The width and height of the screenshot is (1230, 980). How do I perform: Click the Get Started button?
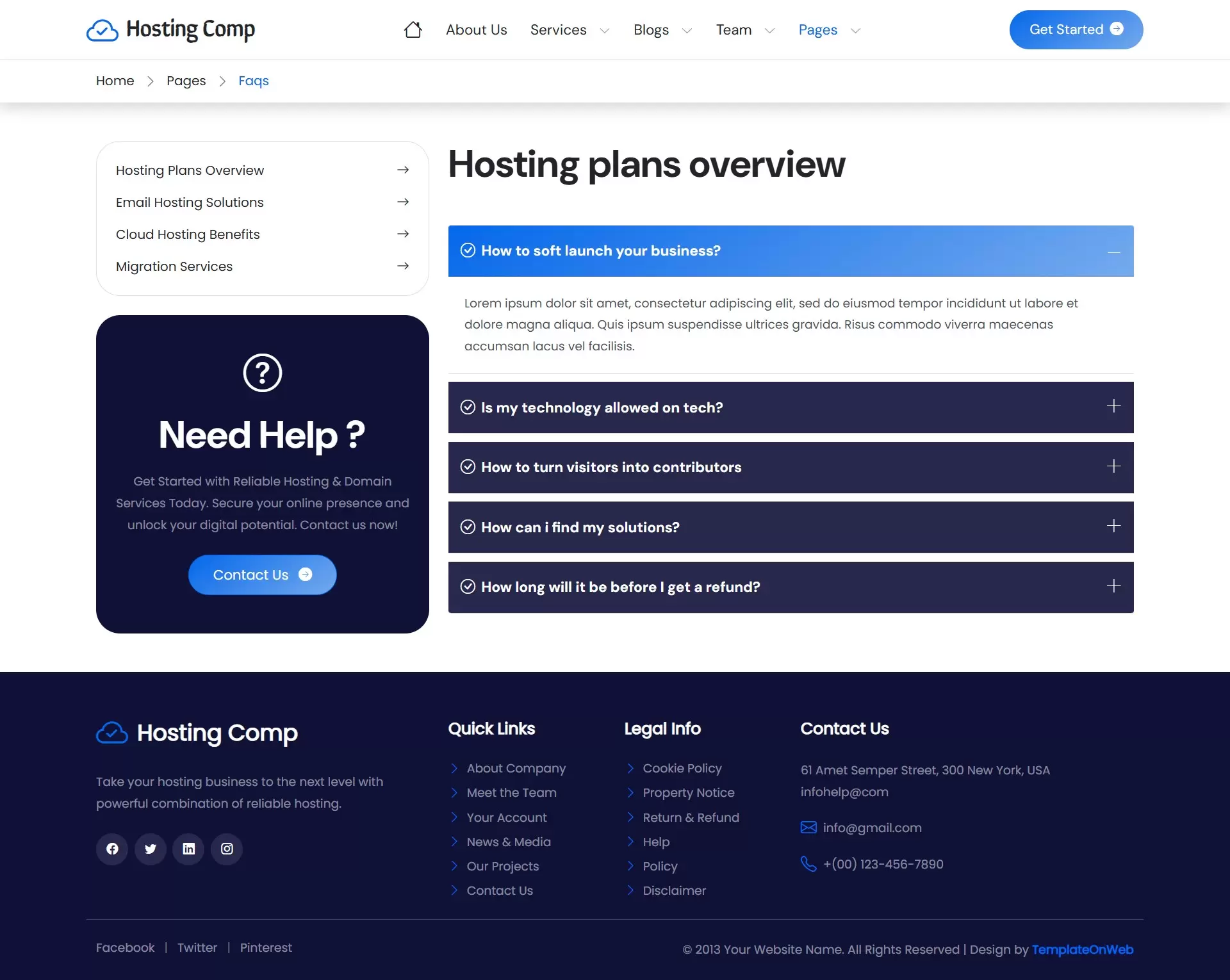pyautogui.click(x=1076, y=29)
